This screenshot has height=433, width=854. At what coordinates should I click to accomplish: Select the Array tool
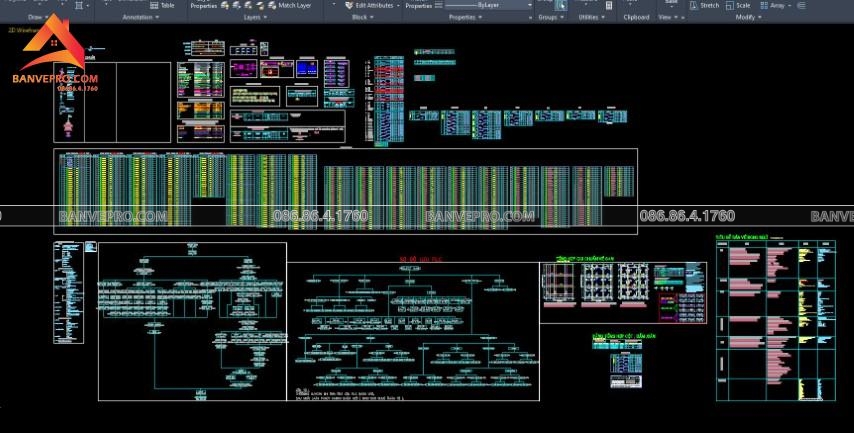pos(773,5)
